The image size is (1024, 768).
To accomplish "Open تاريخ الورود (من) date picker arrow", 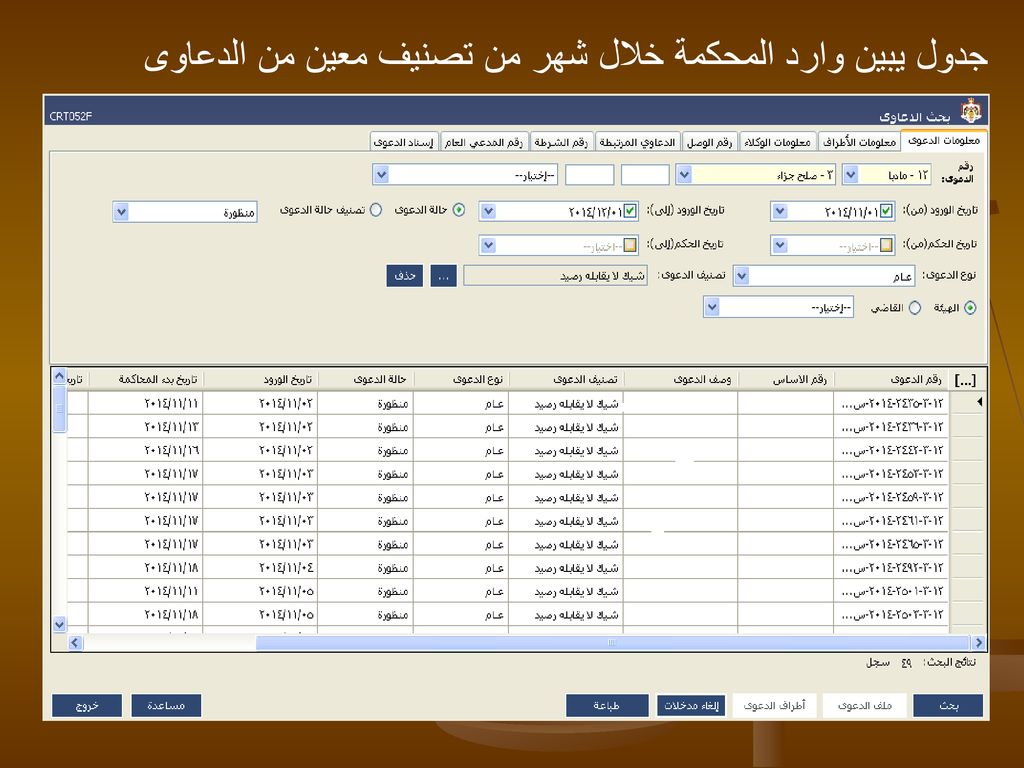I will click(x=779, y=212).
